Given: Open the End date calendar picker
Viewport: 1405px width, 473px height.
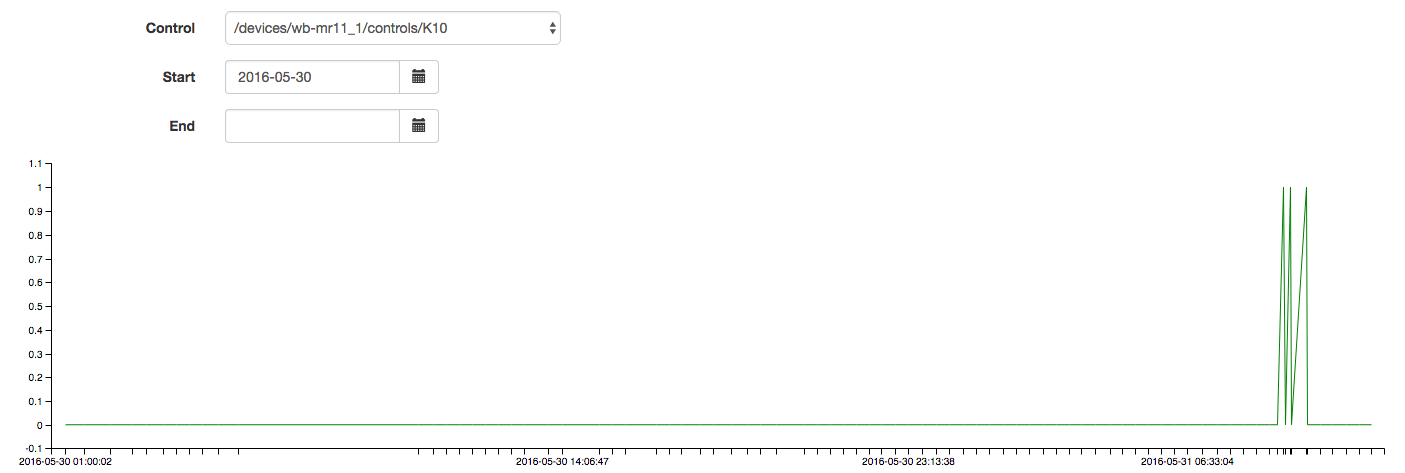Looking at the screenshot, I should point(419,126).
